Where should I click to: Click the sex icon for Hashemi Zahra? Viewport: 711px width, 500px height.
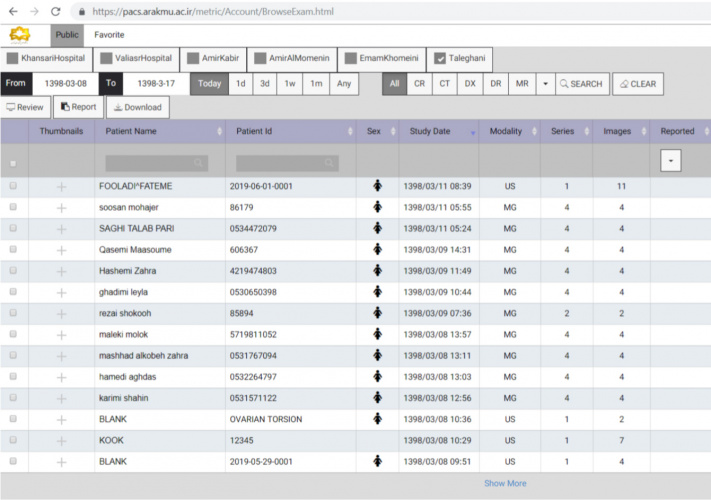tap(377, 271)
